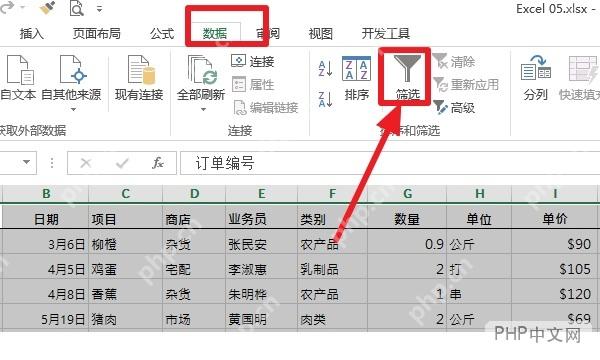Click the formula bar confirm checkmark
Screen dimensions: 600x360
(122, 163)
